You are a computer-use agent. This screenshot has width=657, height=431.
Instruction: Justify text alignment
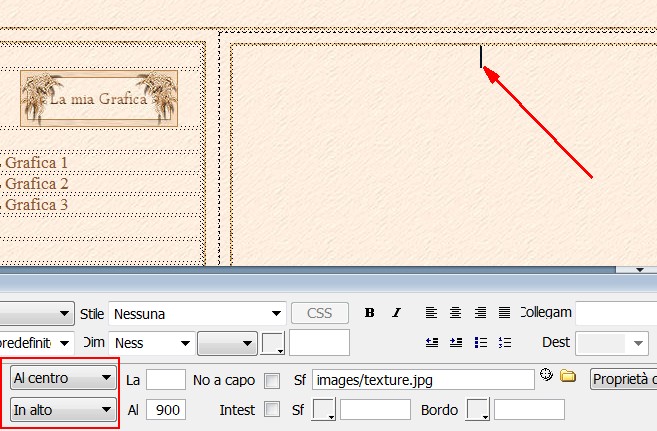pyautogui.click(x=504, y=313)
